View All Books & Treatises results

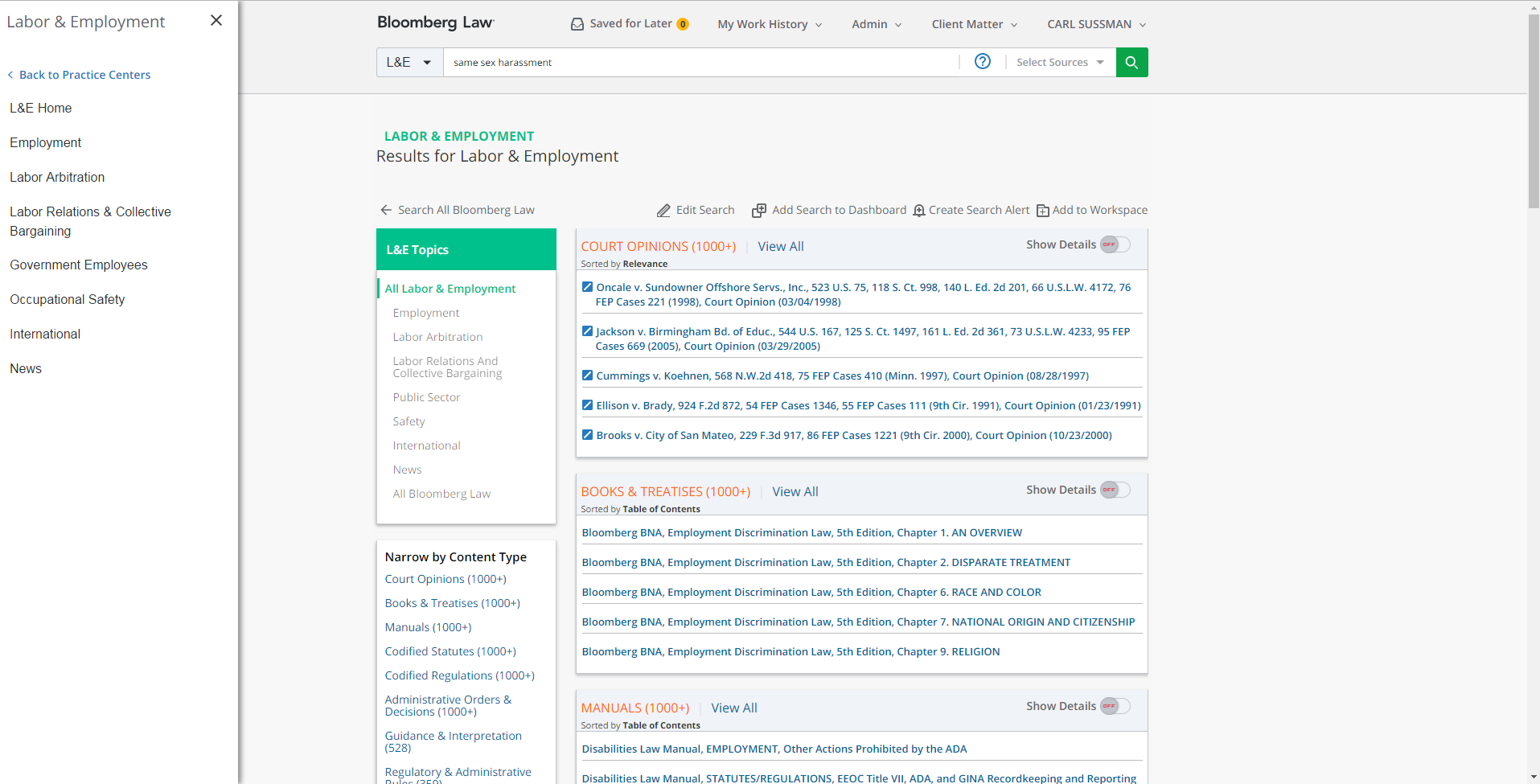tap(795, 491)
